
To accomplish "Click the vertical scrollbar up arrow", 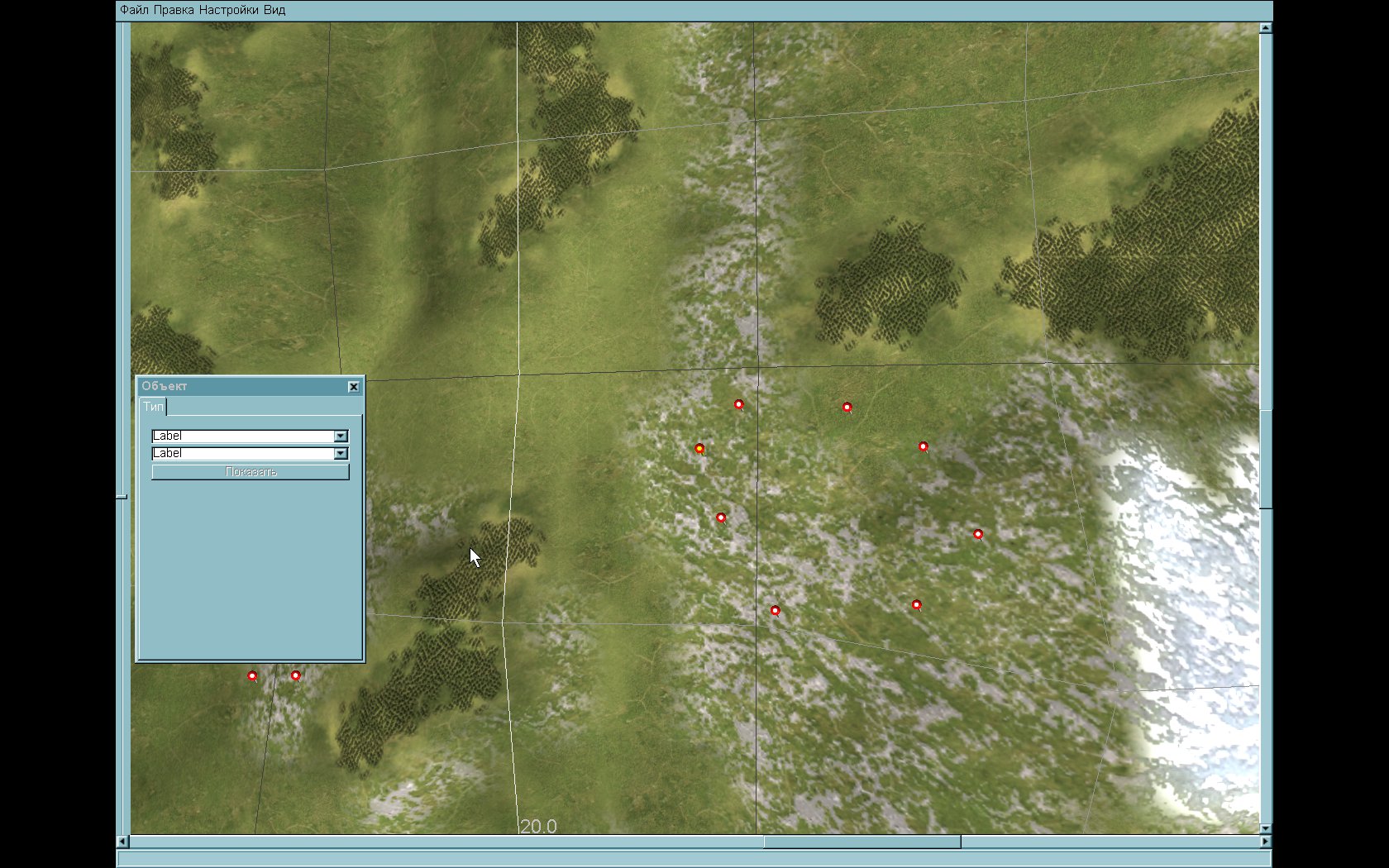I will point(1266,28).
